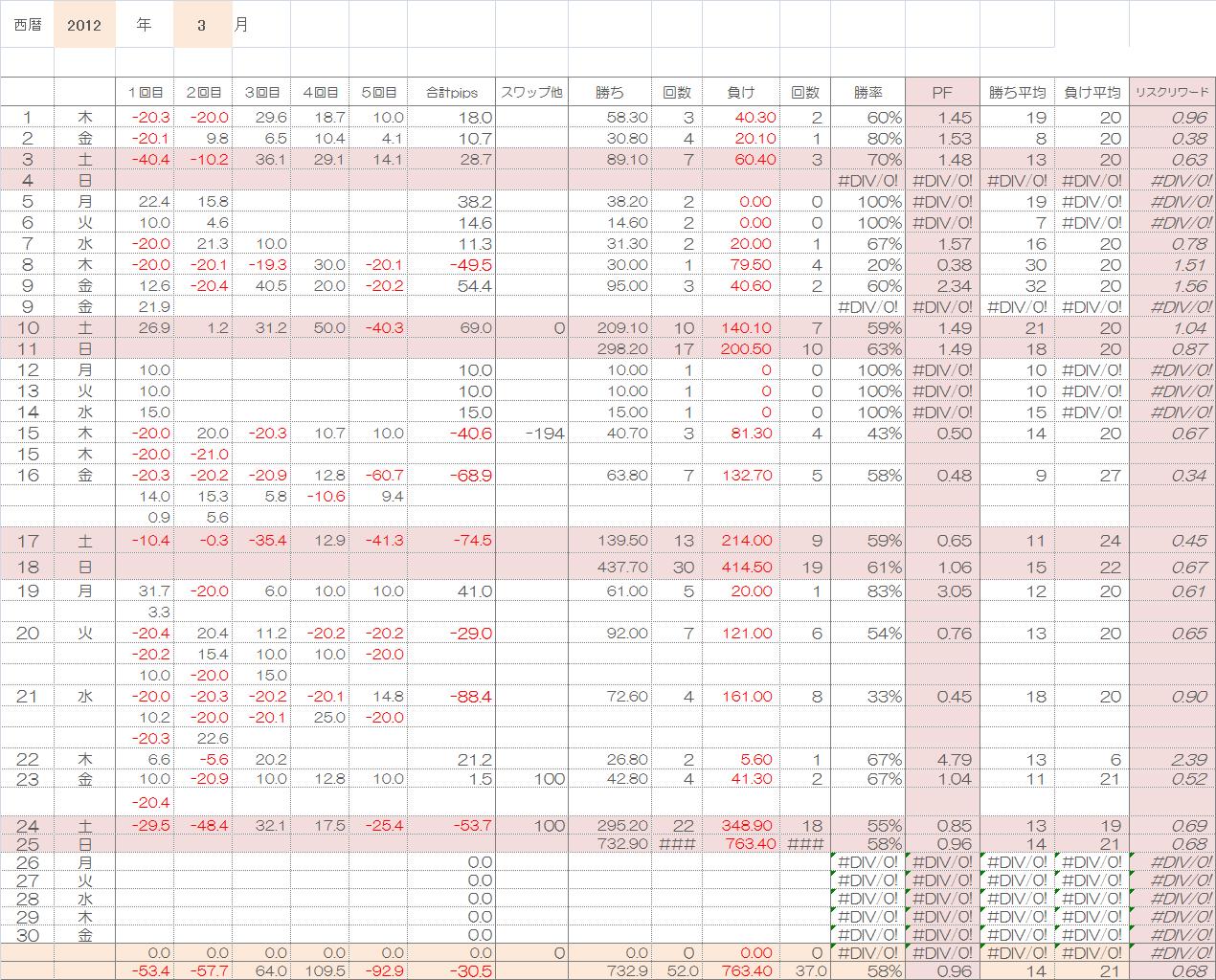Select the PF column header
This screenshot has width=1216, height=980.
coord(942,93)
